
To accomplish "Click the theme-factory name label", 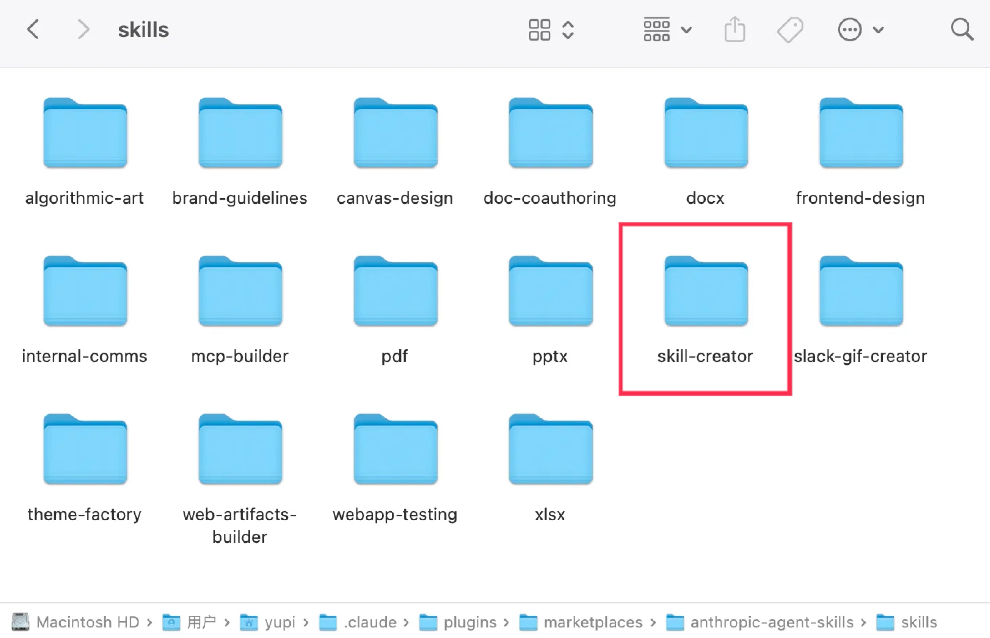I will [x=85, y=515].
